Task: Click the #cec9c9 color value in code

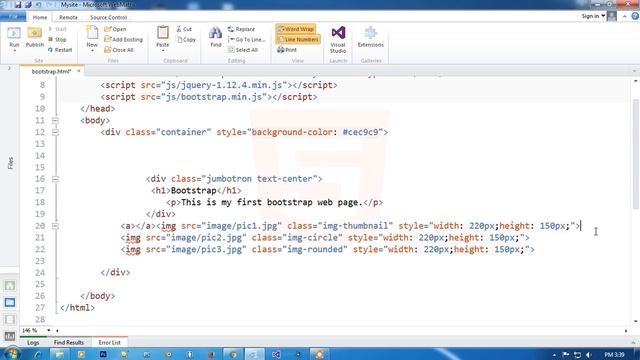Action: [361, 132]
